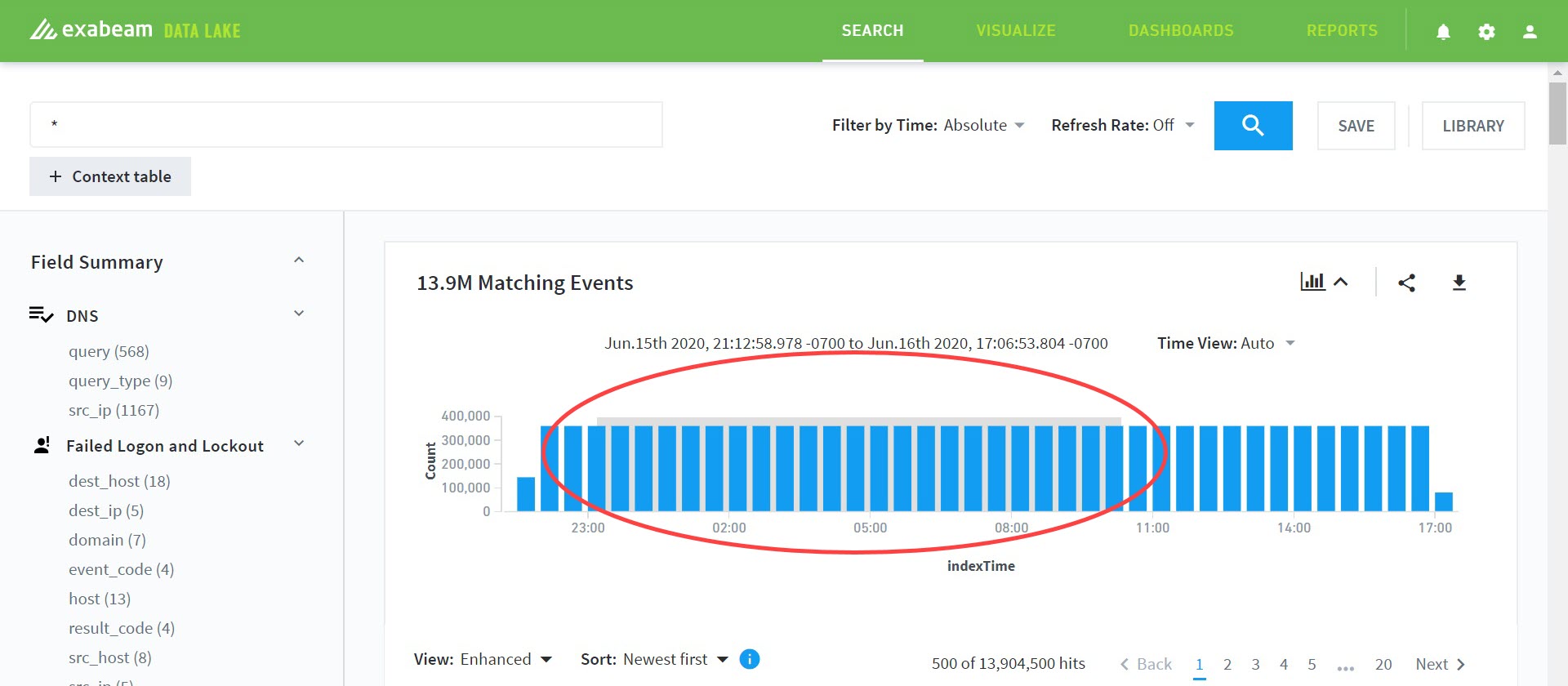
Task: Collapse the DNS field group
Action: pos(299,314)
